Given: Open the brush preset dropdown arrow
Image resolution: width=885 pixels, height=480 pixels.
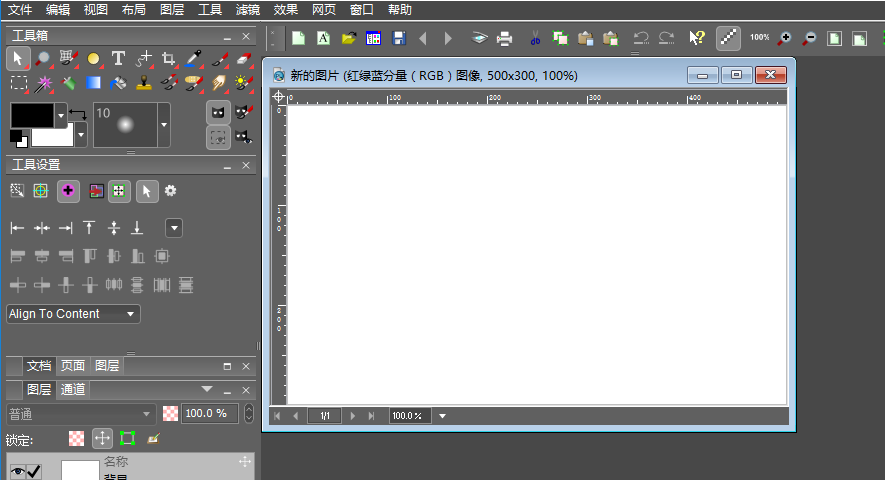Looking at the screenshot, I should (x=164, y=125).
